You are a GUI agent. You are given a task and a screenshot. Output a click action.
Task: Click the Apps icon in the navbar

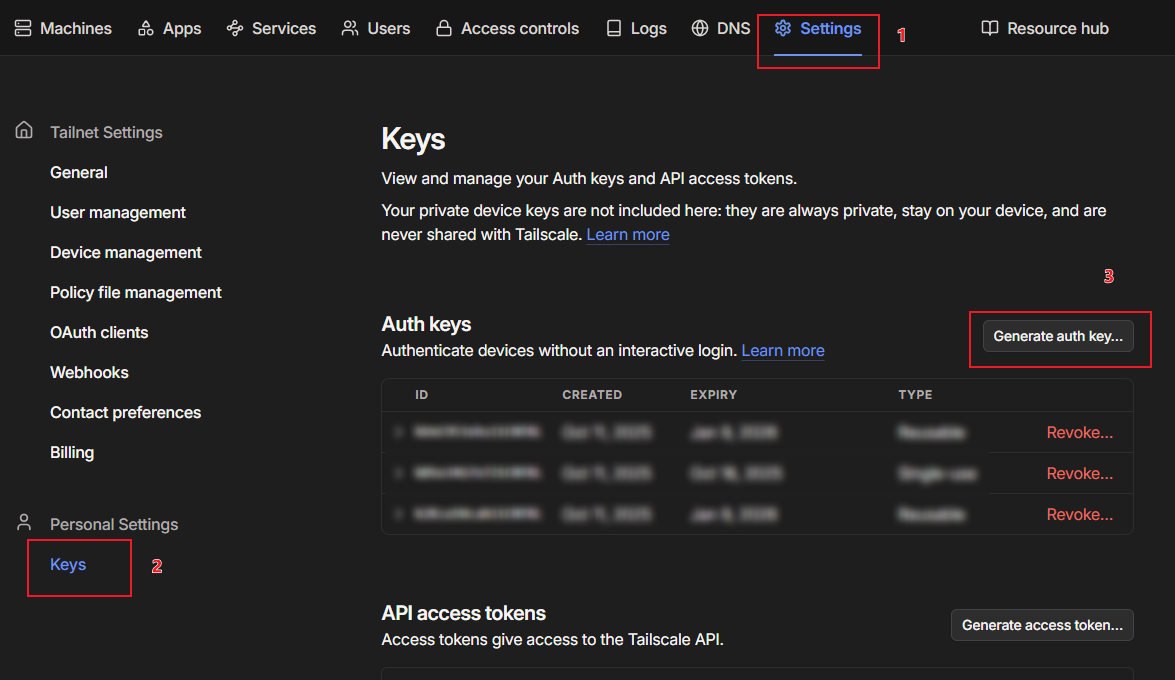(x=146, y=28)
